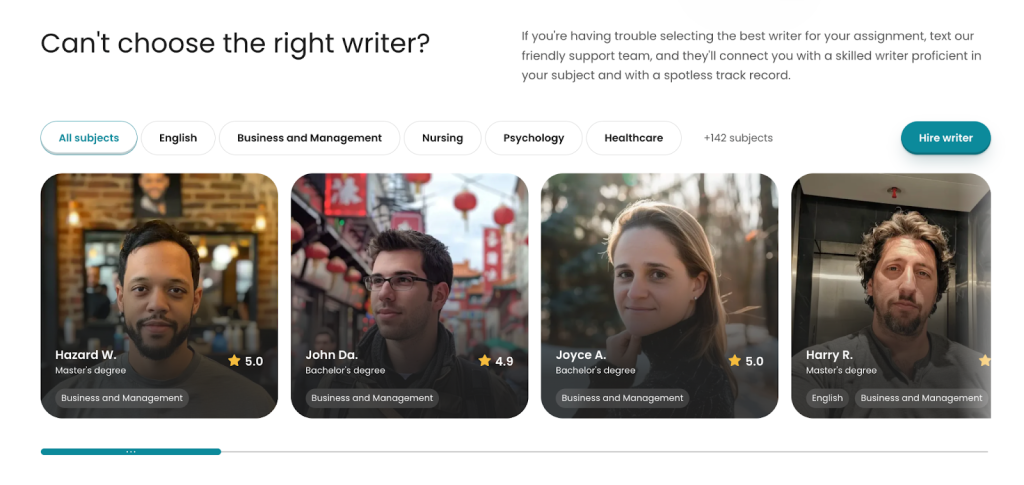The width and height of the screenshot is (1024, 485).
Task: Click the English tag on Harry R.'s card
Action: coord(827,398)
